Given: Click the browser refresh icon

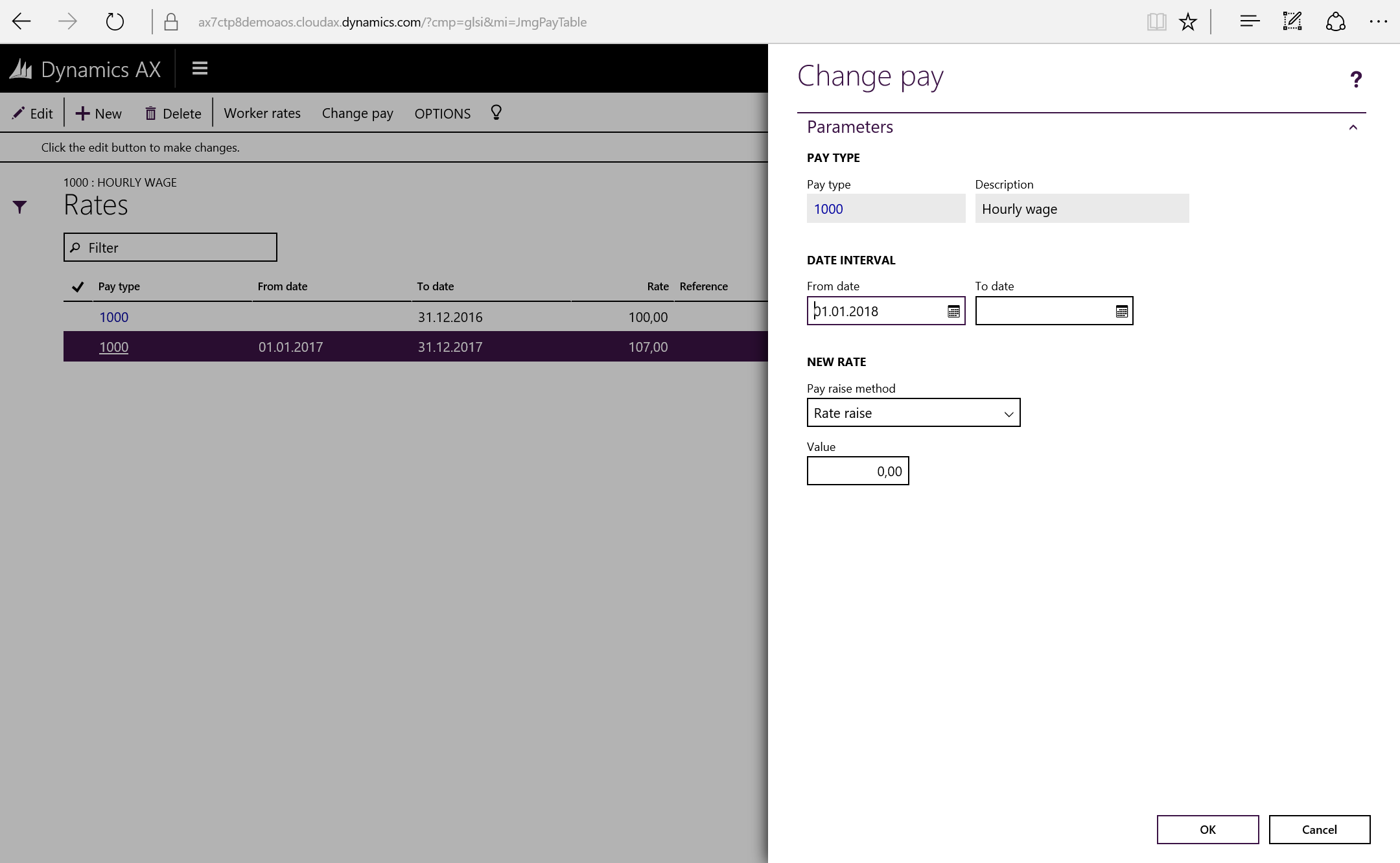Looking at the screenshot, I should (115, 22).
